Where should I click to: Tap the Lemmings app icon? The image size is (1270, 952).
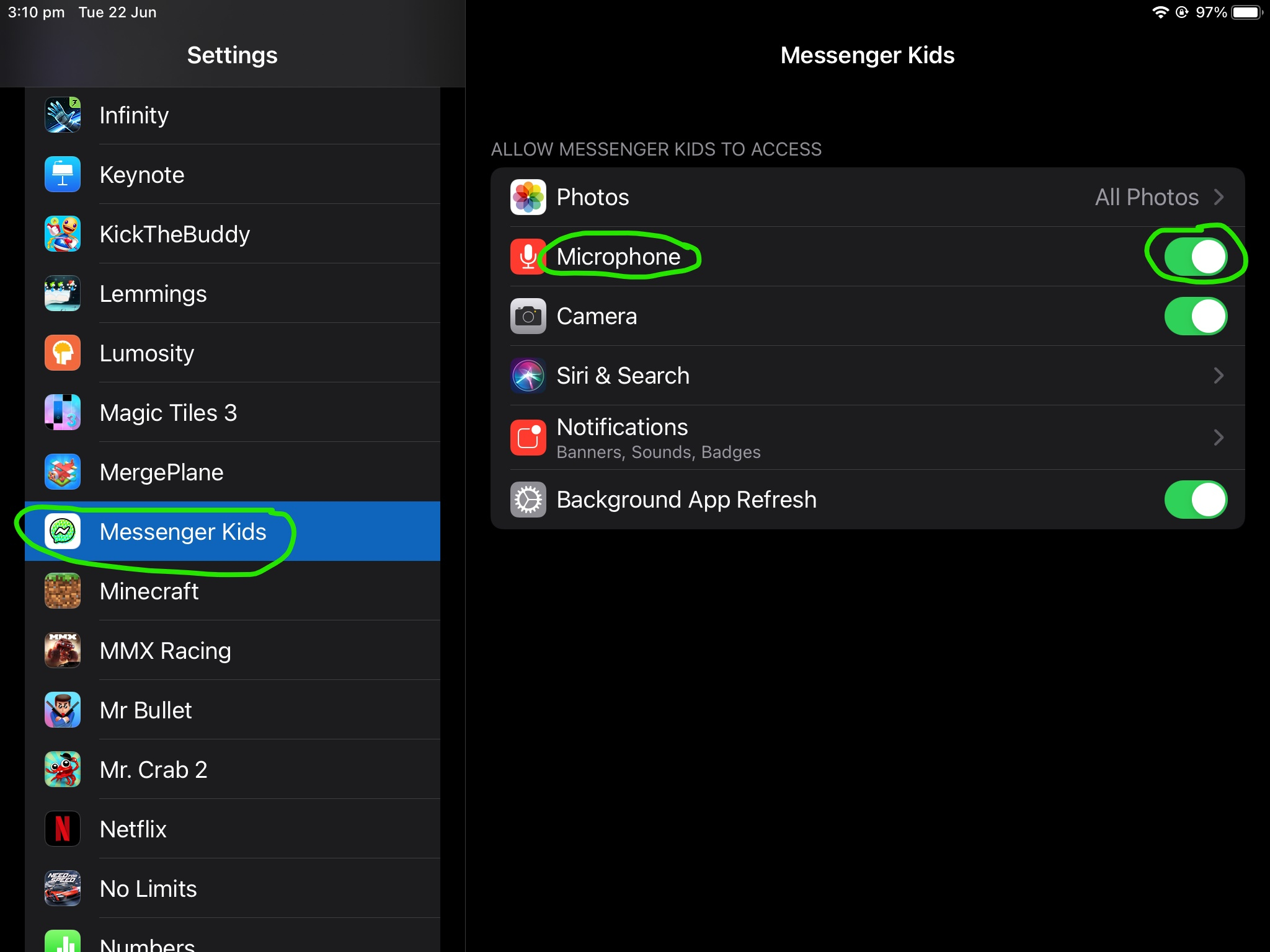[x=63, y=294]
